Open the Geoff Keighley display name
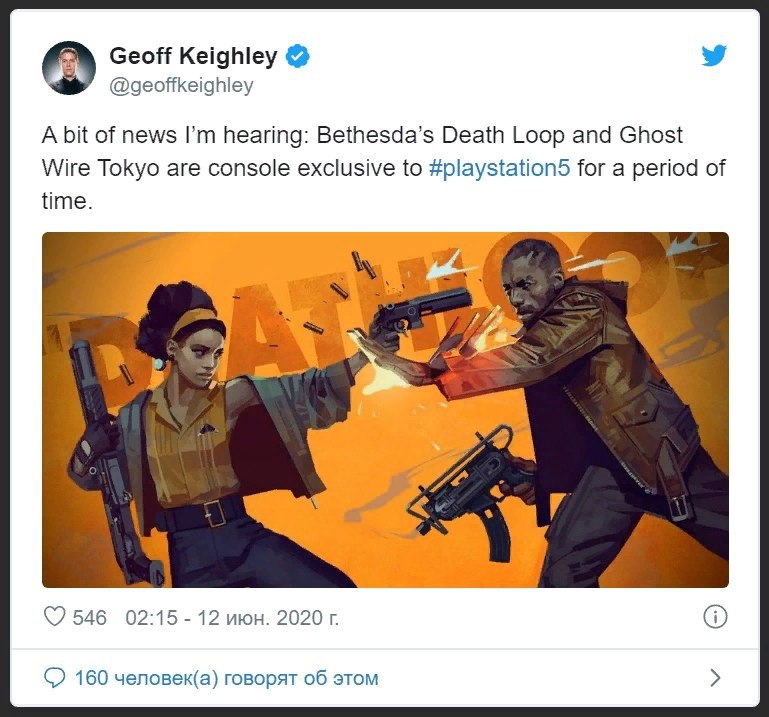 tap(193, 55)
